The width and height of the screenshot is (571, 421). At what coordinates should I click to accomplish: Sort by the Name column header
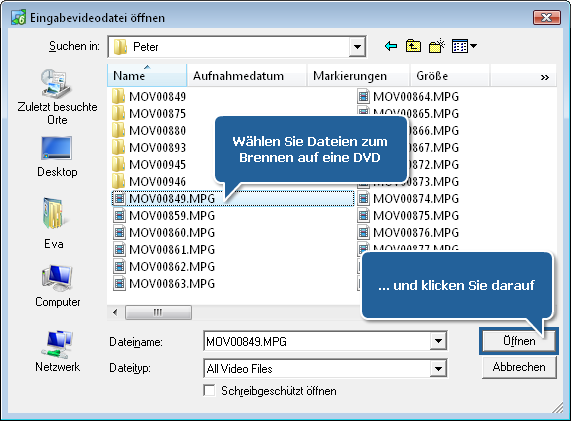pos(147,75)
